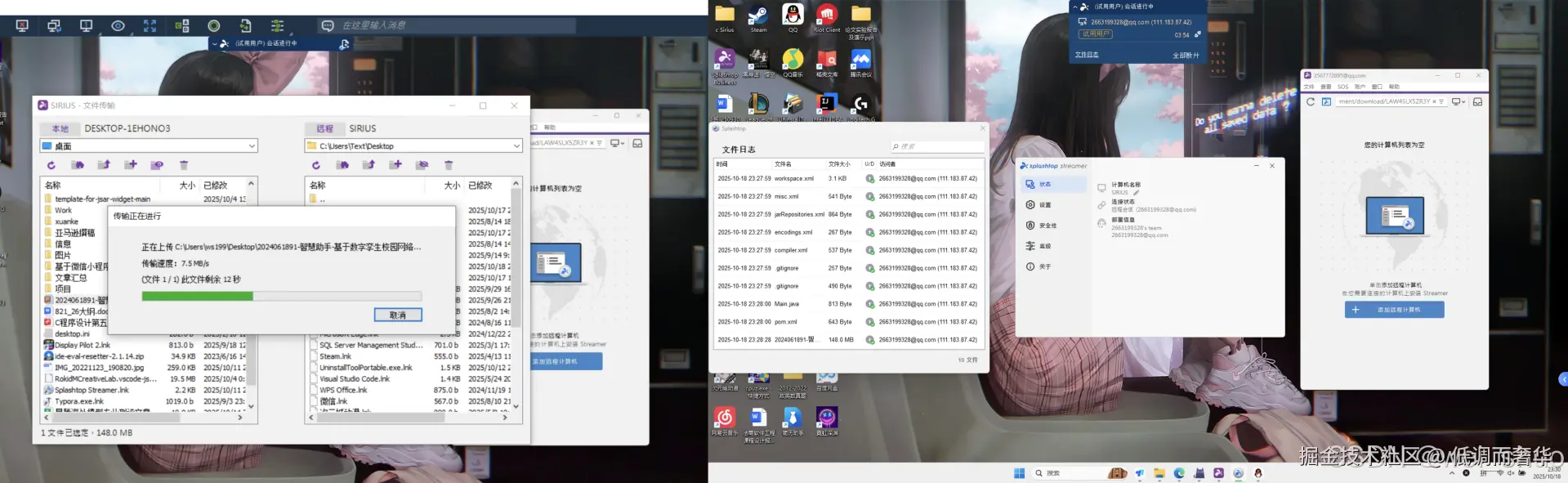Open file transfer icon in the session toolbar
The width and height of the screenshot is (1568, 483).
point(246,26)
